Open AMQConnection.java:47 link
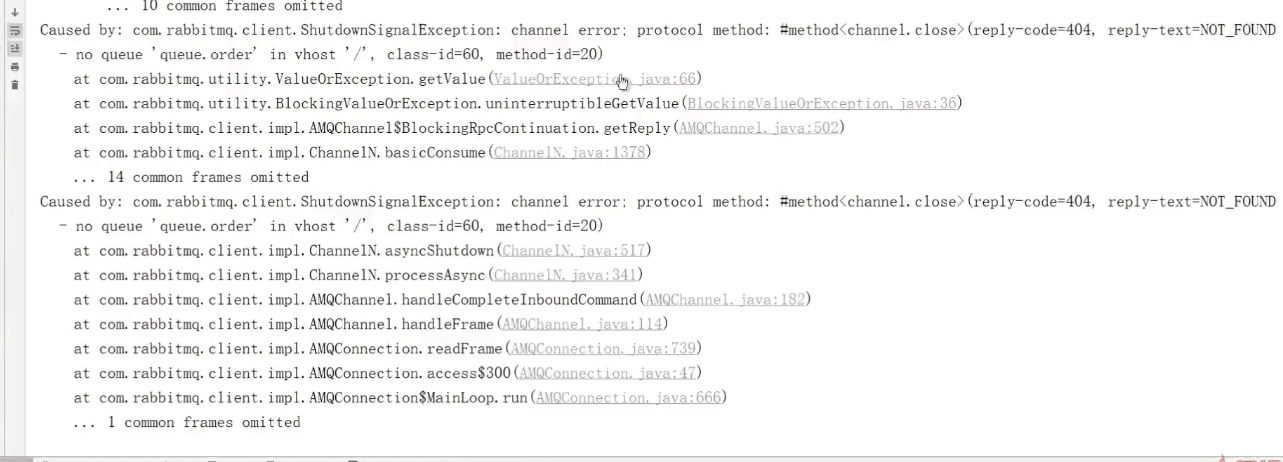 click(608, 373)
